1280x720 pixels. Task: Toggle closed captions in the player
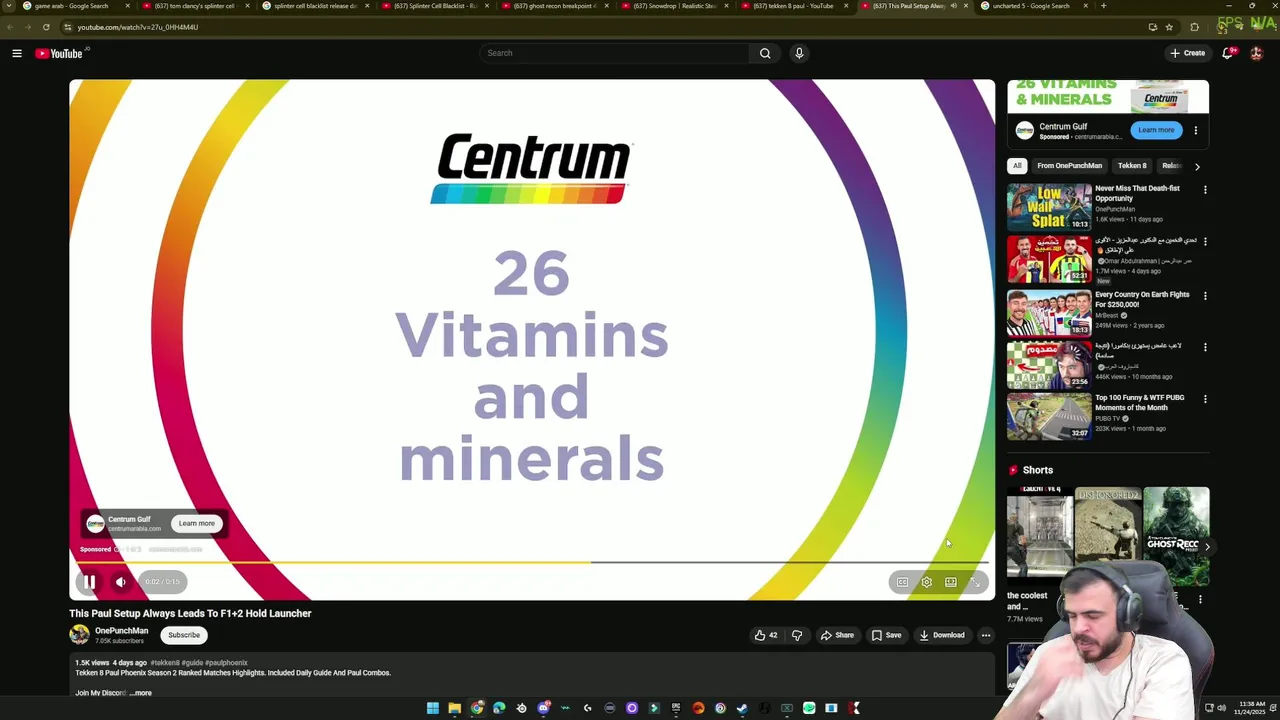pyautogui.click(x=902, y=582)
